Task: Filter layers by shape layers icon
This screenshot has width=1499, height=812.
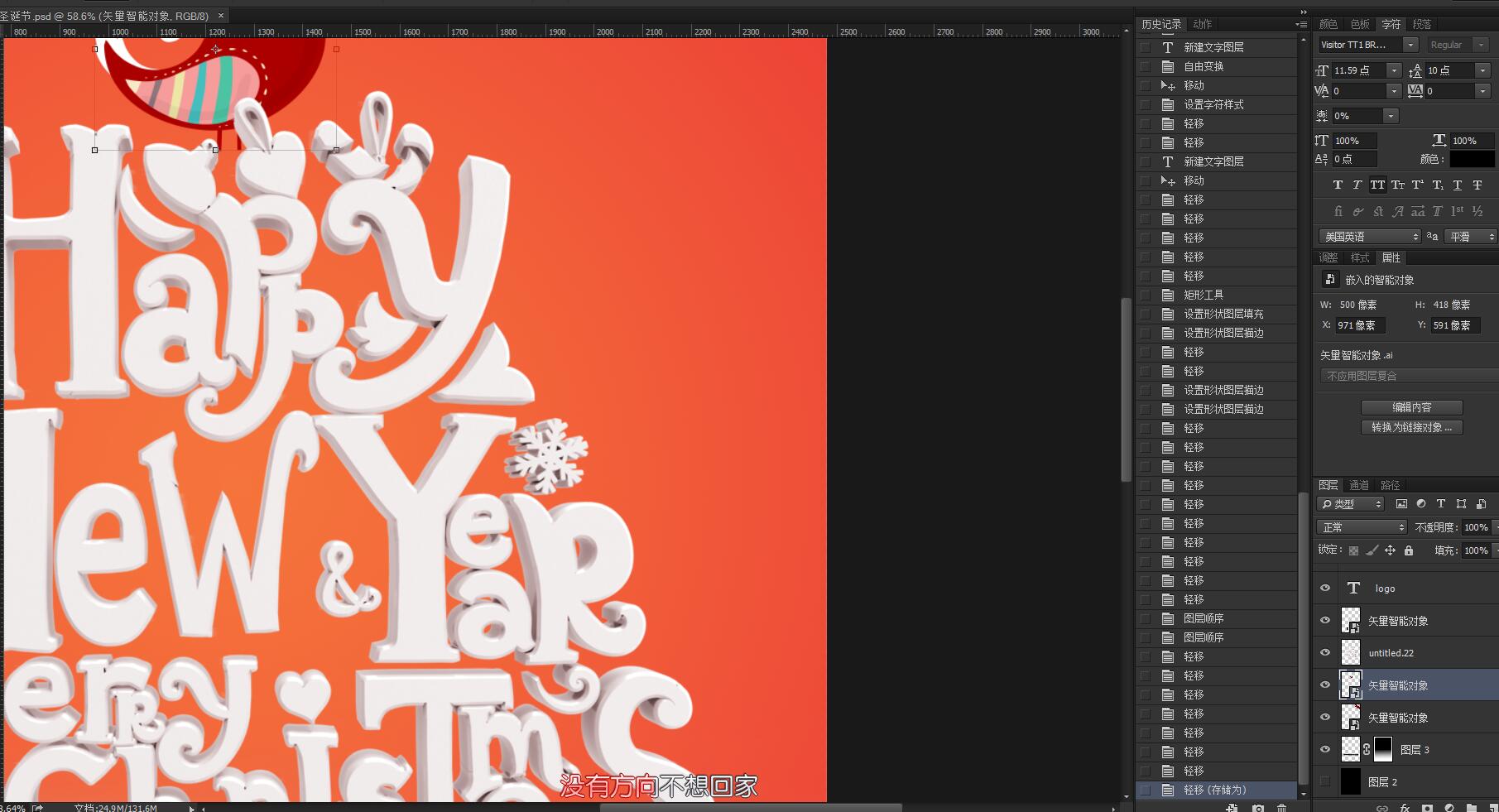Action: (x=1461, y=503)
